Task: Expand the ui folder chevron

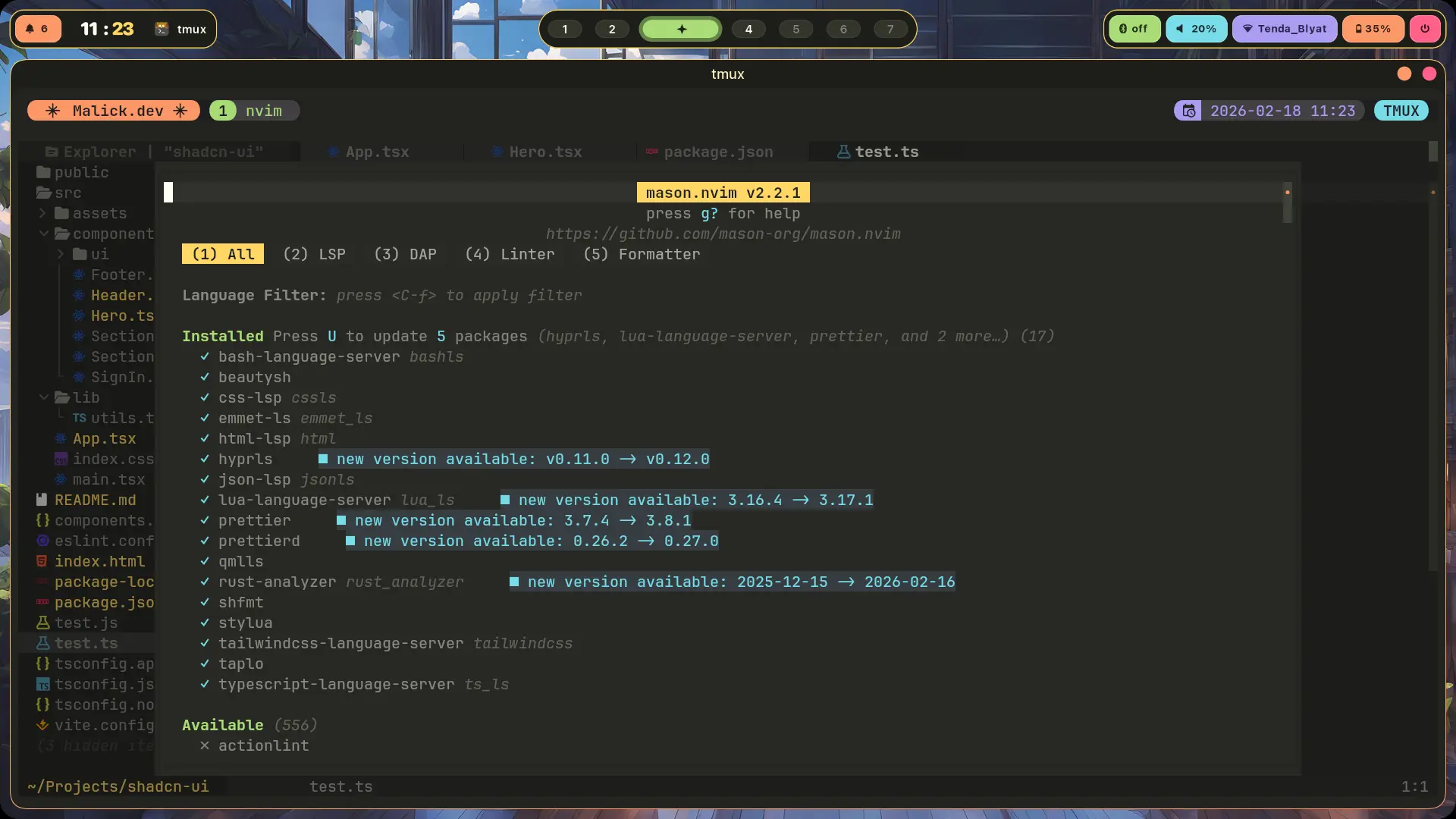Action: (x=61, y=254)
